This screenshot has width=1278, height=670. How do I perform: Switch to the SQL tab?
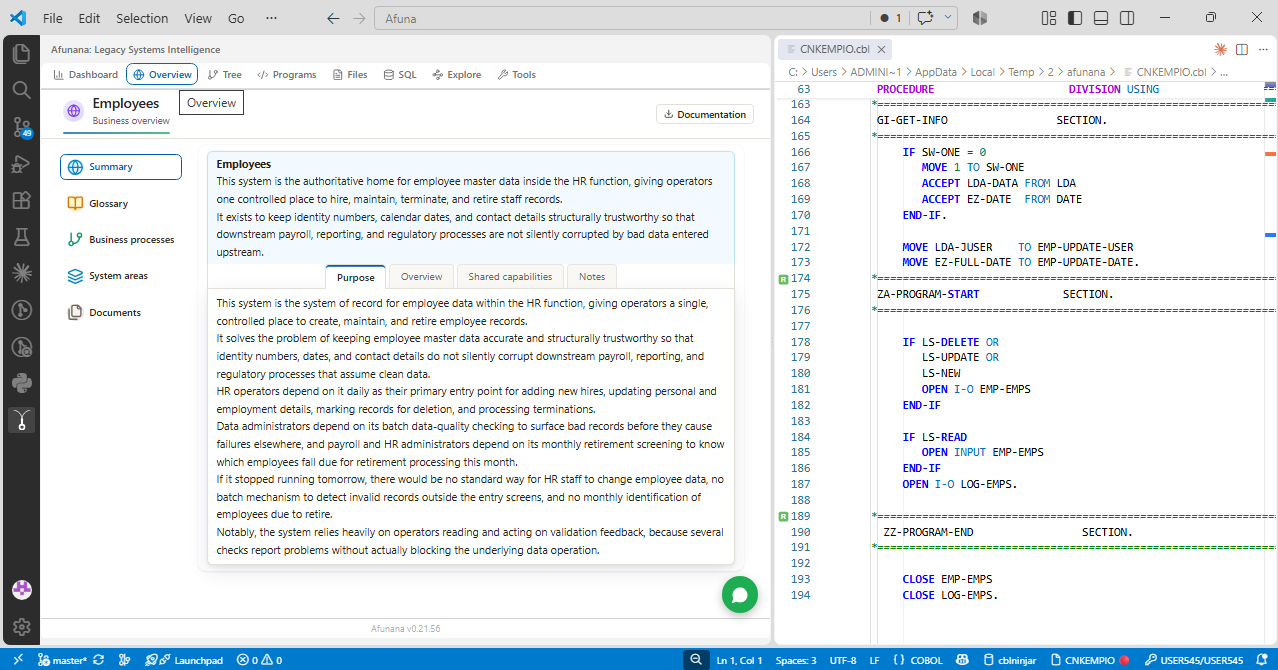(x=400, y=75)
